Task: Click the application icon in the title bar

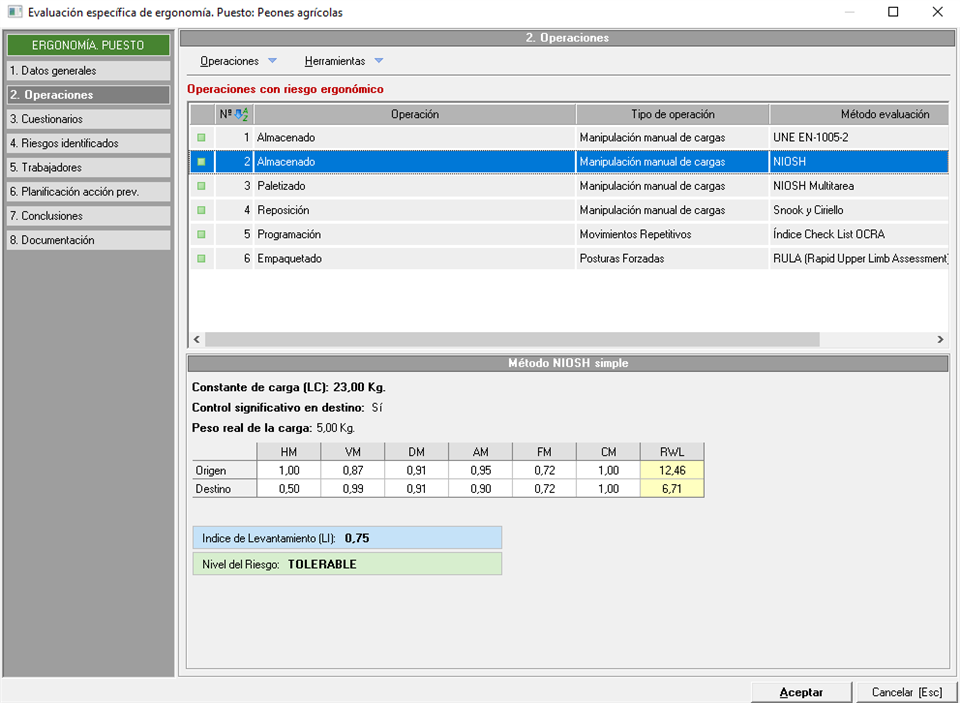Action: pos(13,12)
